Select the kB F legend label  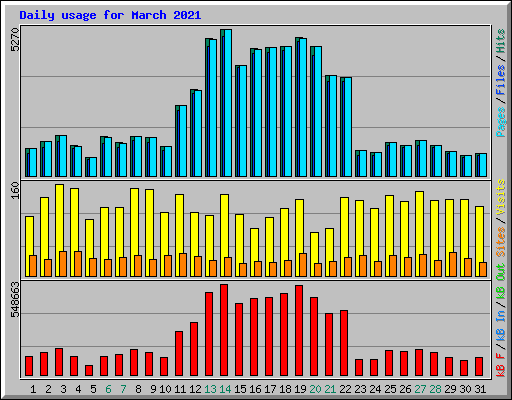[501, 365]
